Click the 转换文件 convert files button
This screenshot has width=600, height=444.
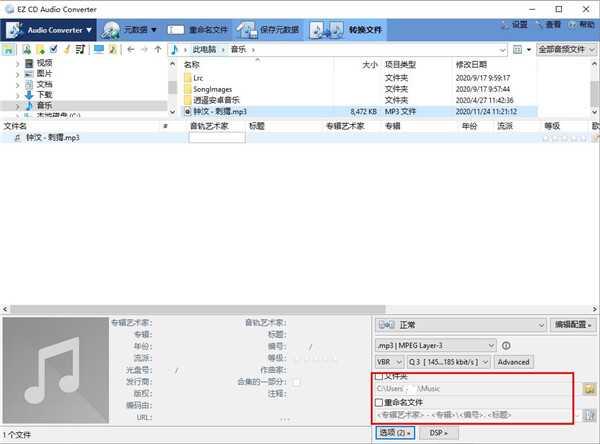(347, 30)
